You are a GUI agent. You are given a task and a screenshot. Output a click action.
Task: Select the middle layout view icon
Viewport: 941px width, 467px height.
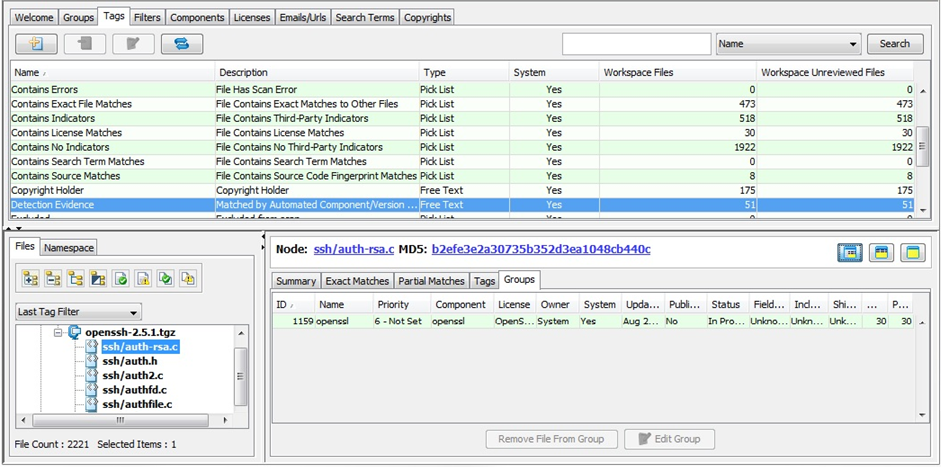[x=881, y=253]
